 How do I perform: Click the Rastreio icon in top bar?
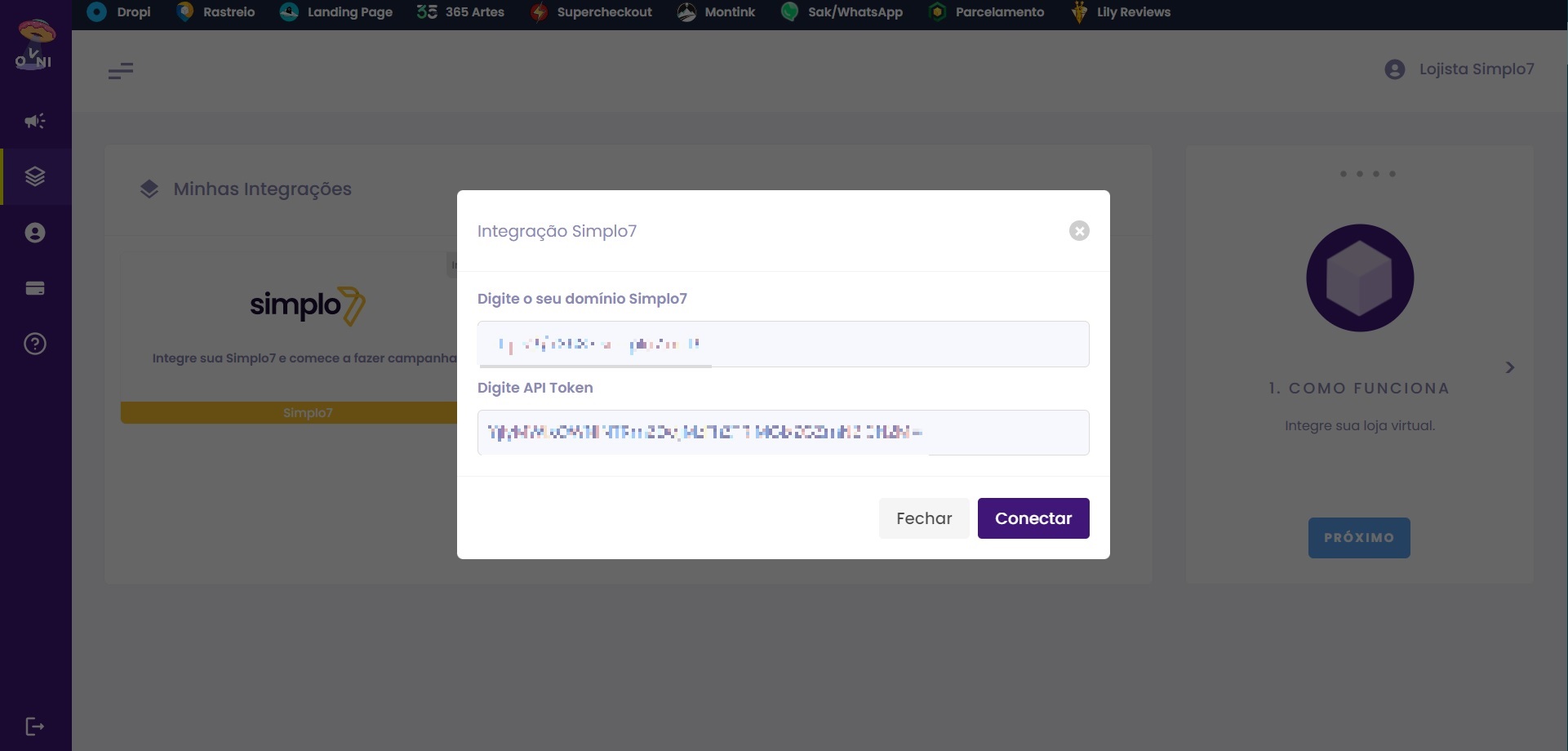(x=185, y=12)
